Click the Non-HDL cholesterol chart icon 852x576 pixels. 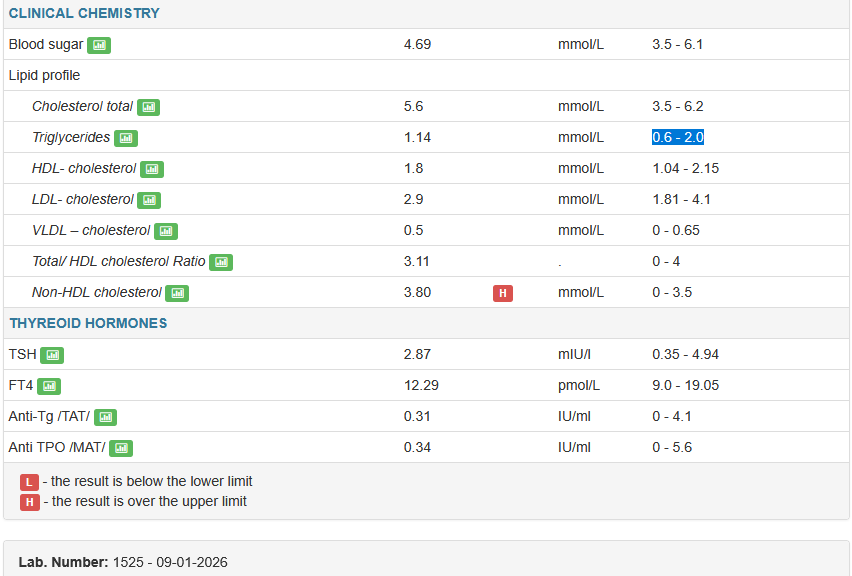[177, 293]
